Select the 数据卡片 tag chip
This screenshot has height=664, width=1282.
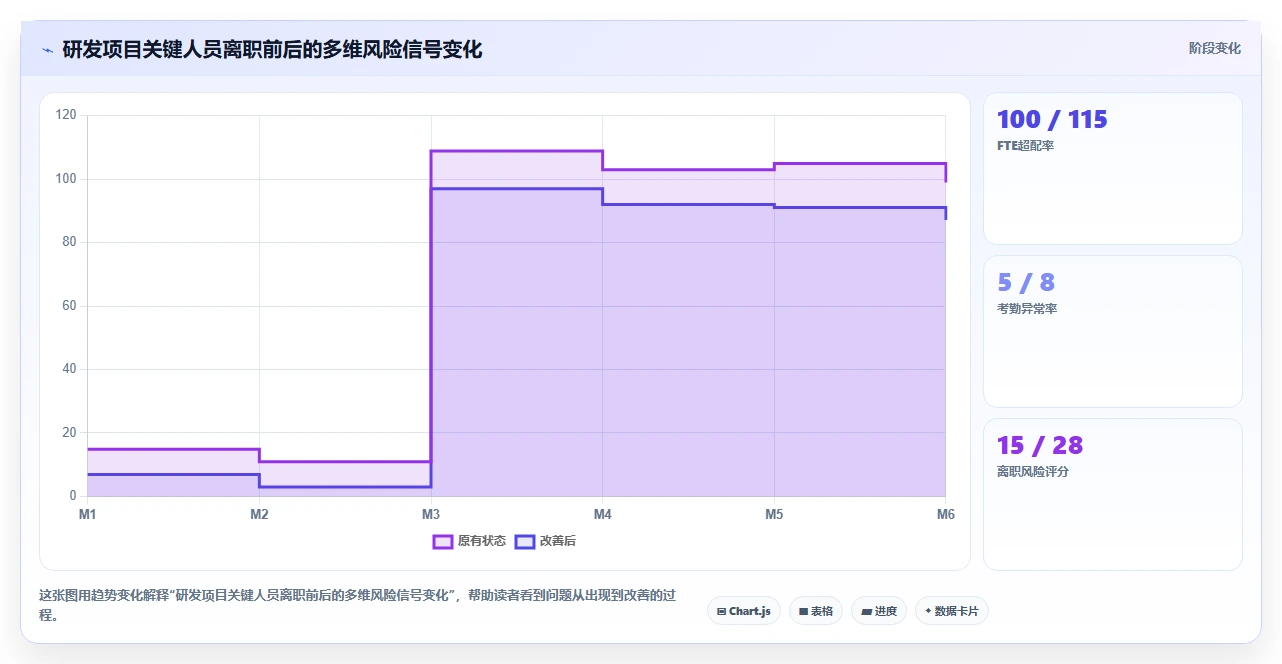click(952, 611)
